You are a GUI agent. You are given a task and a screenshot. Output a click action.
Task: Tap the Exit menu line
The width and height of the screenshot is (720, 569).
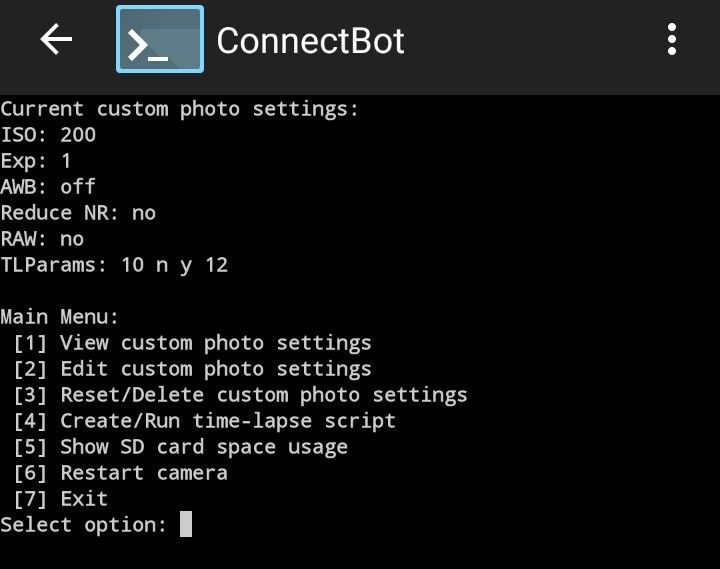[x=61, y=499]
